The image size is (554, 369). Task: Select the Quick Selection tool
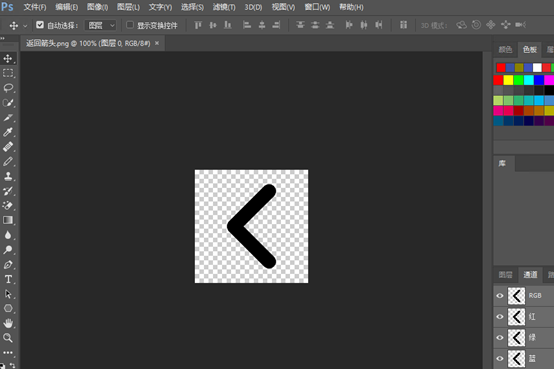point(8,103)
